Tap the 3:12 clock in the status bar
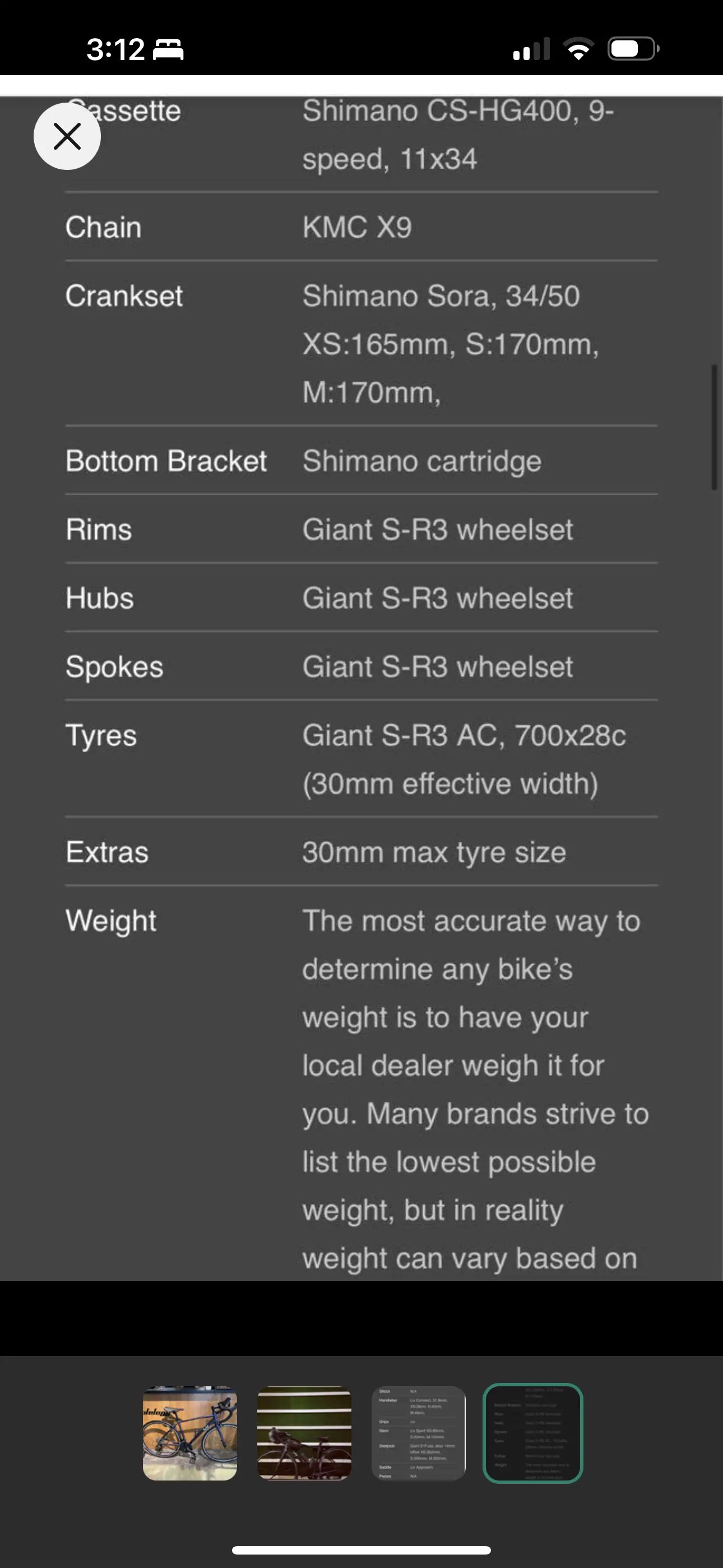The height and width of the screenshot is (1568, 723). pyautogui.click(x=115, y=49)
